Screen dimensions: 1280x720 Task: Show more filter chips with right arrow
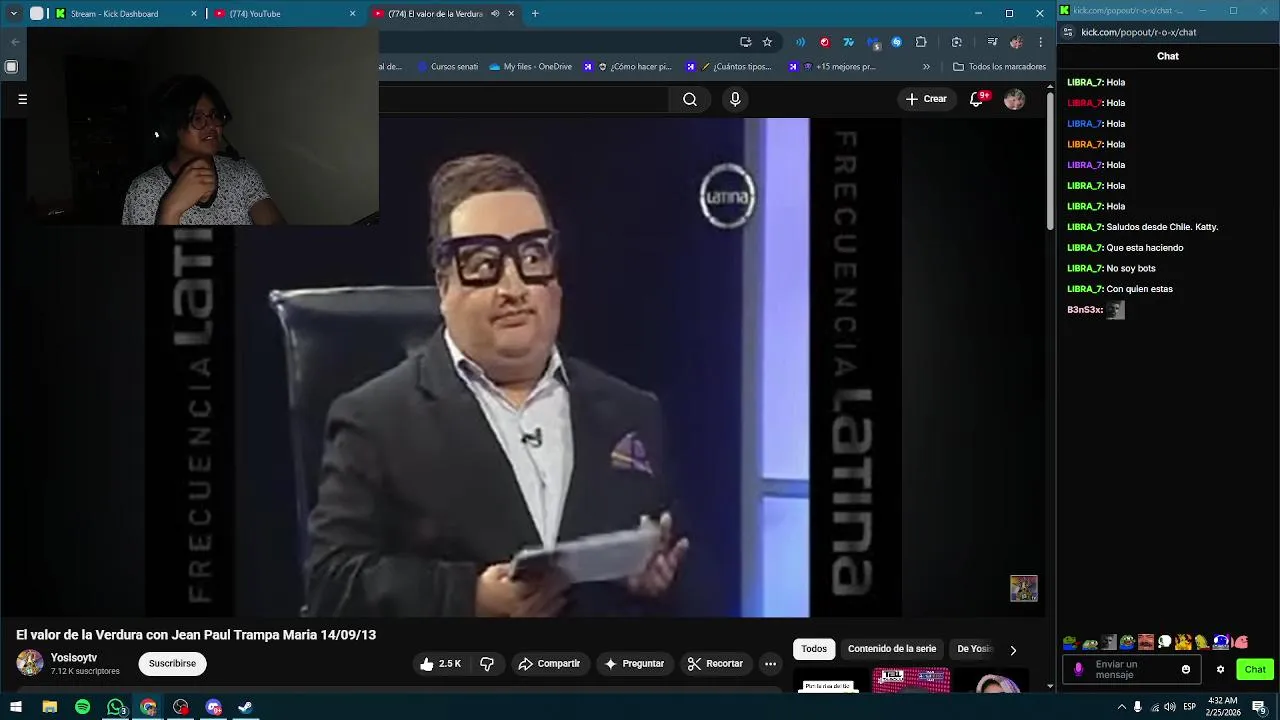[x=1013, y=650]
